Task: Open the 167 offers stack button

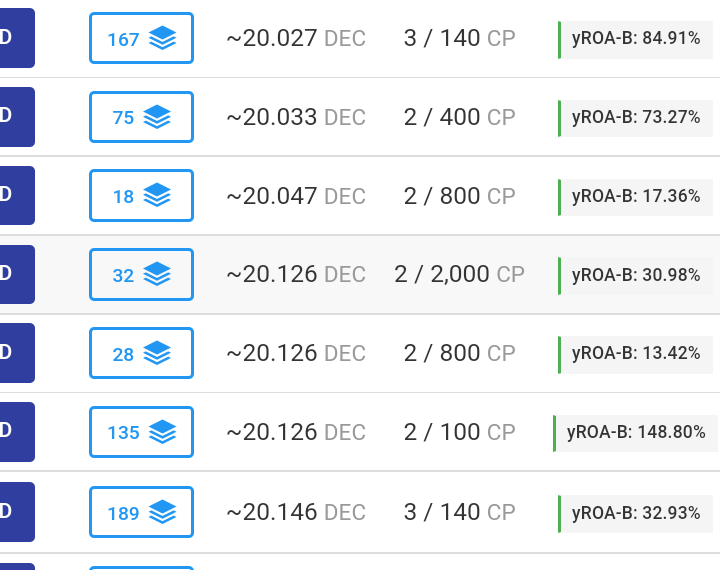Action: point(141,38)
